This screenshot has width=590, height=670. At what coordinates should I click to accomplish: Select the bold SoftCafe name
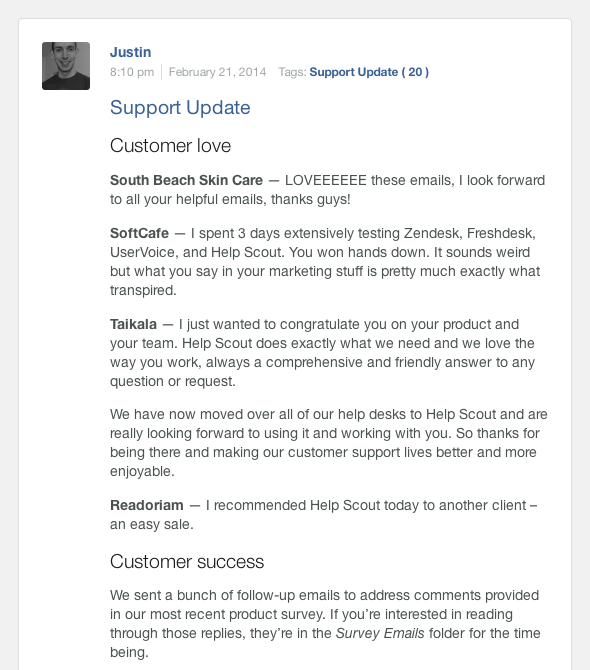click(139, 233)
